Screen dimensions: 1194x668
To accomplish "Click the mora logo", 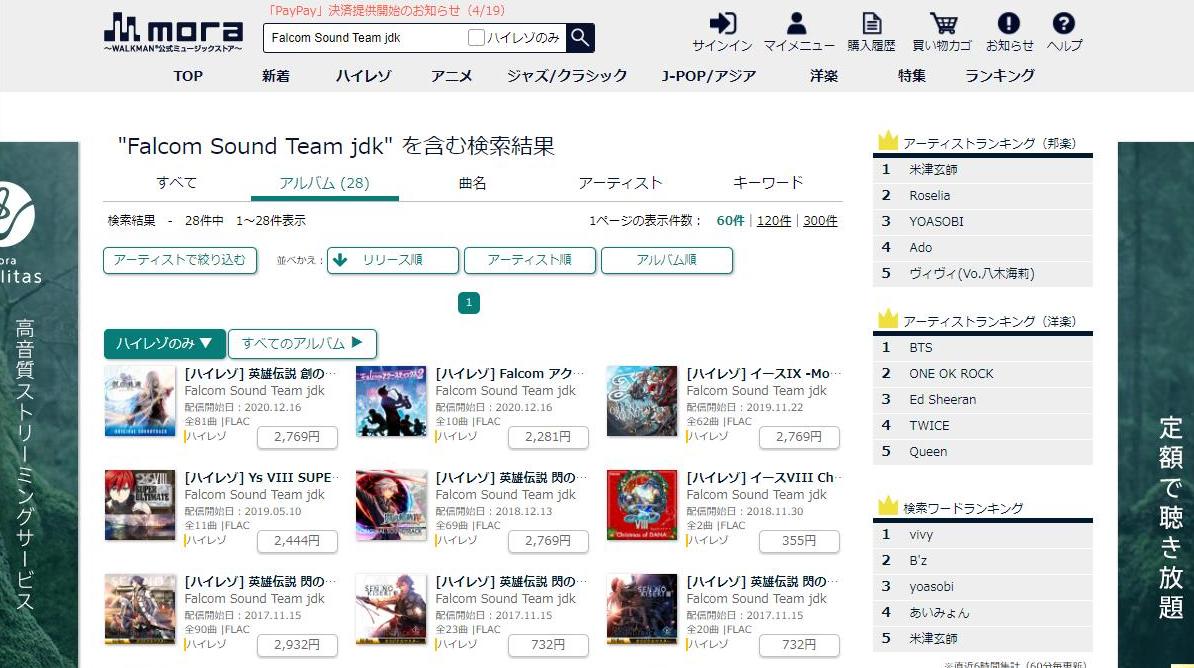I will click(x=173, y=32).
